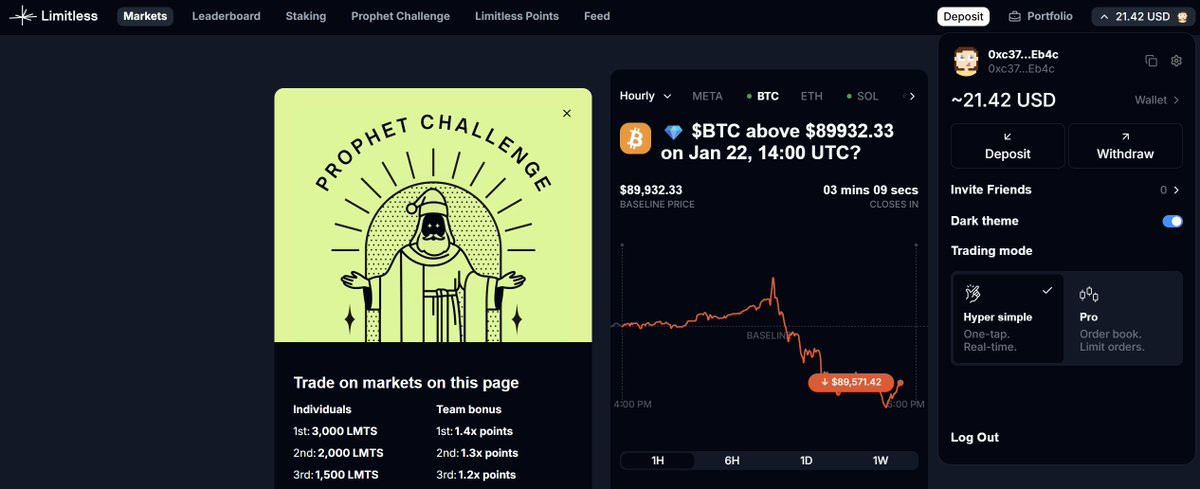Open the Invite Friends row
This screenshot has width=1200, height=489.
point(1066,190)
